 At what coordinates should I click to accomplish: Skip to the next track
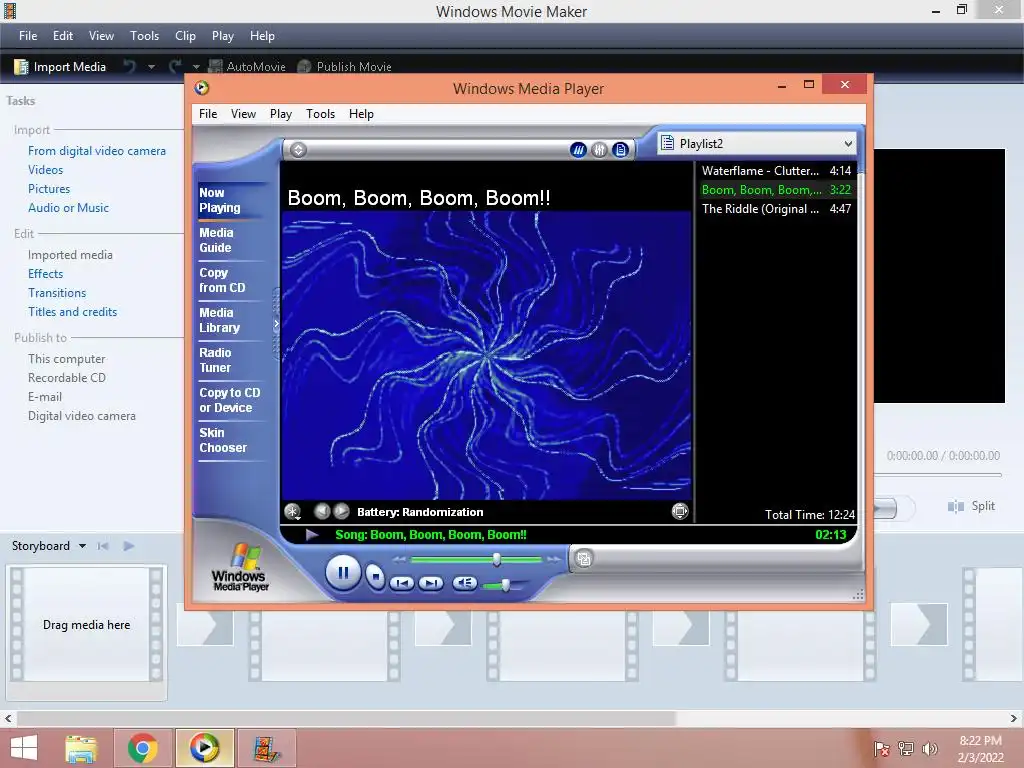pyautogui.click(x=430, y=583)
